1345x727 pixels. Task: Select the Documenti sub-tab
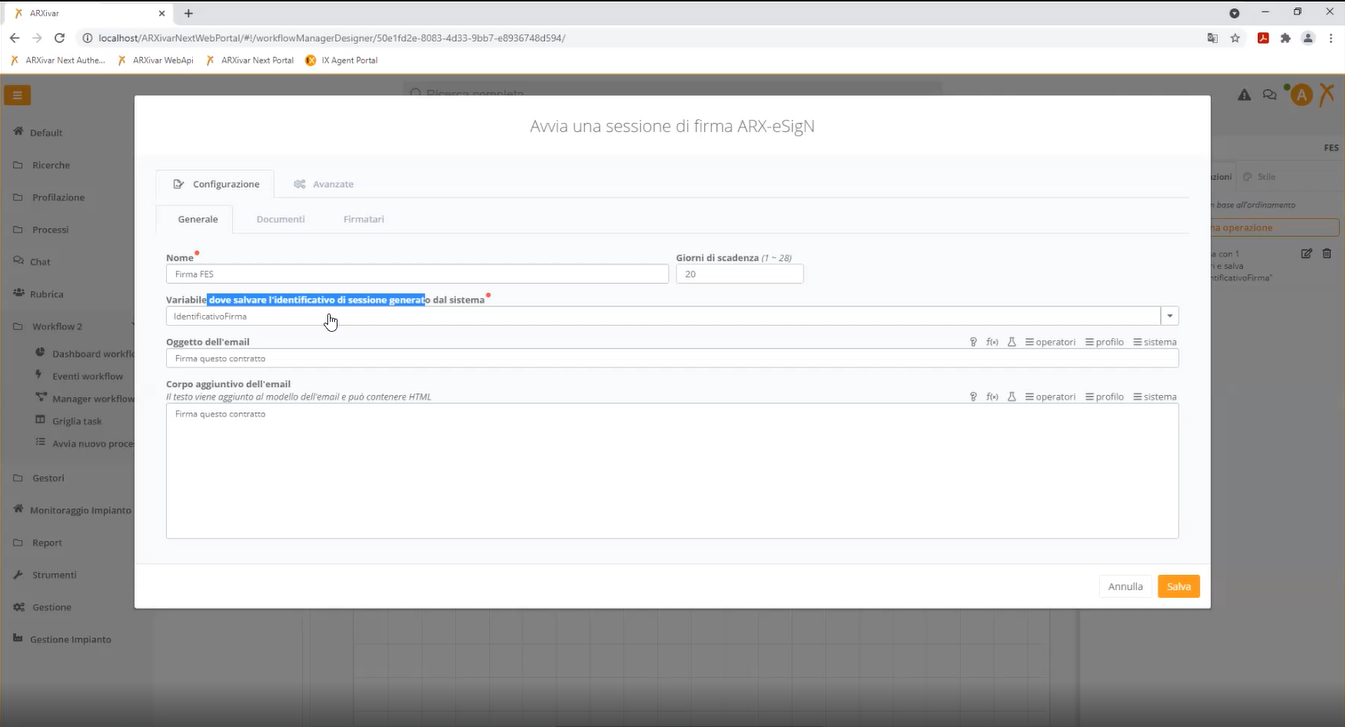click(x=280, y=219)
